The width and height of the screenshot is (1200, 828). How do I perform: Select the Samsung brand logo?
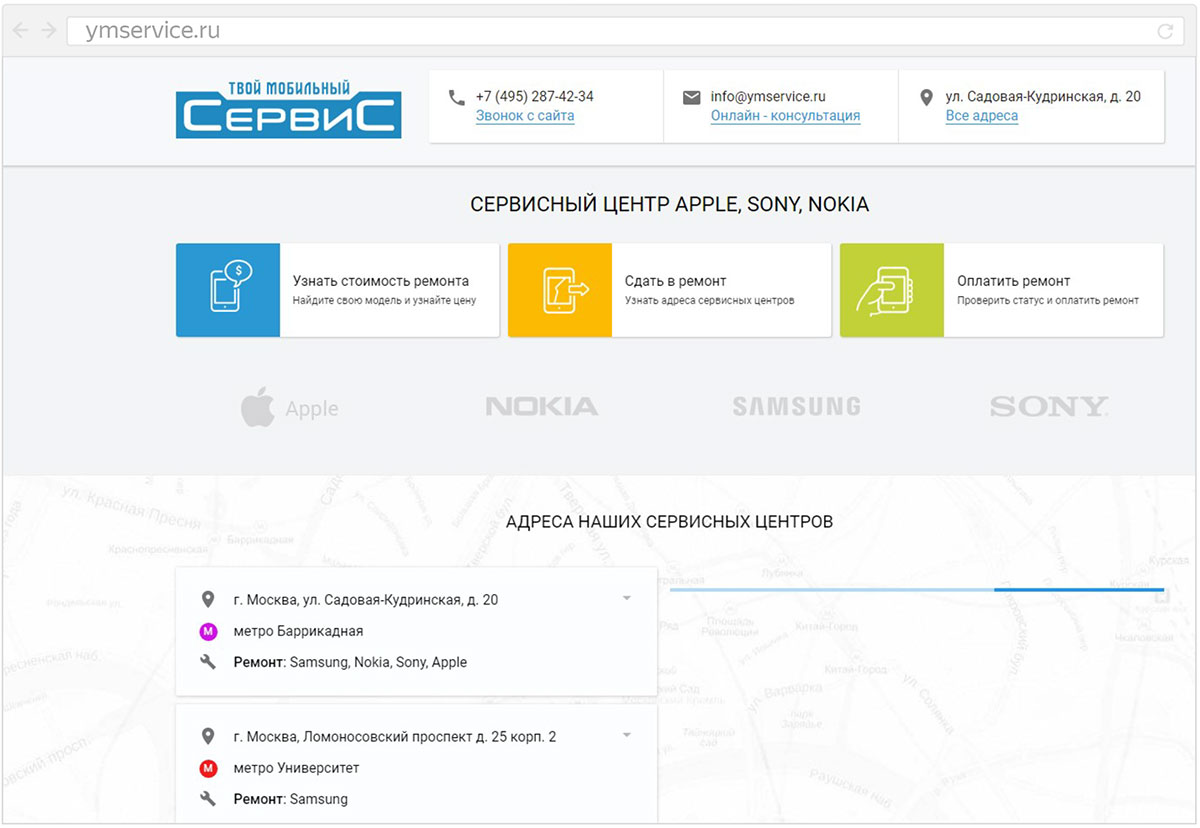796,407
